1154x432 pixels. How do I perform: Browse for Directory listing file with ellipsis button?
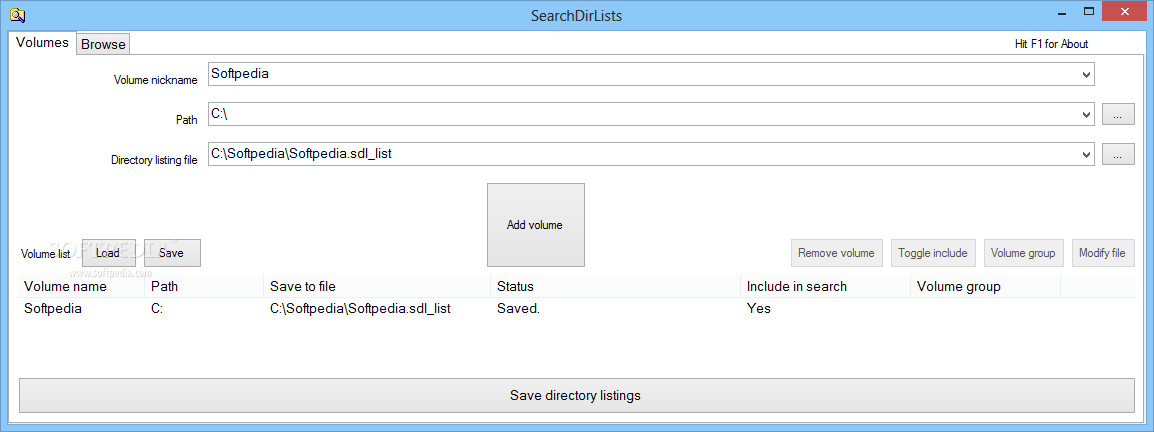1118,155
